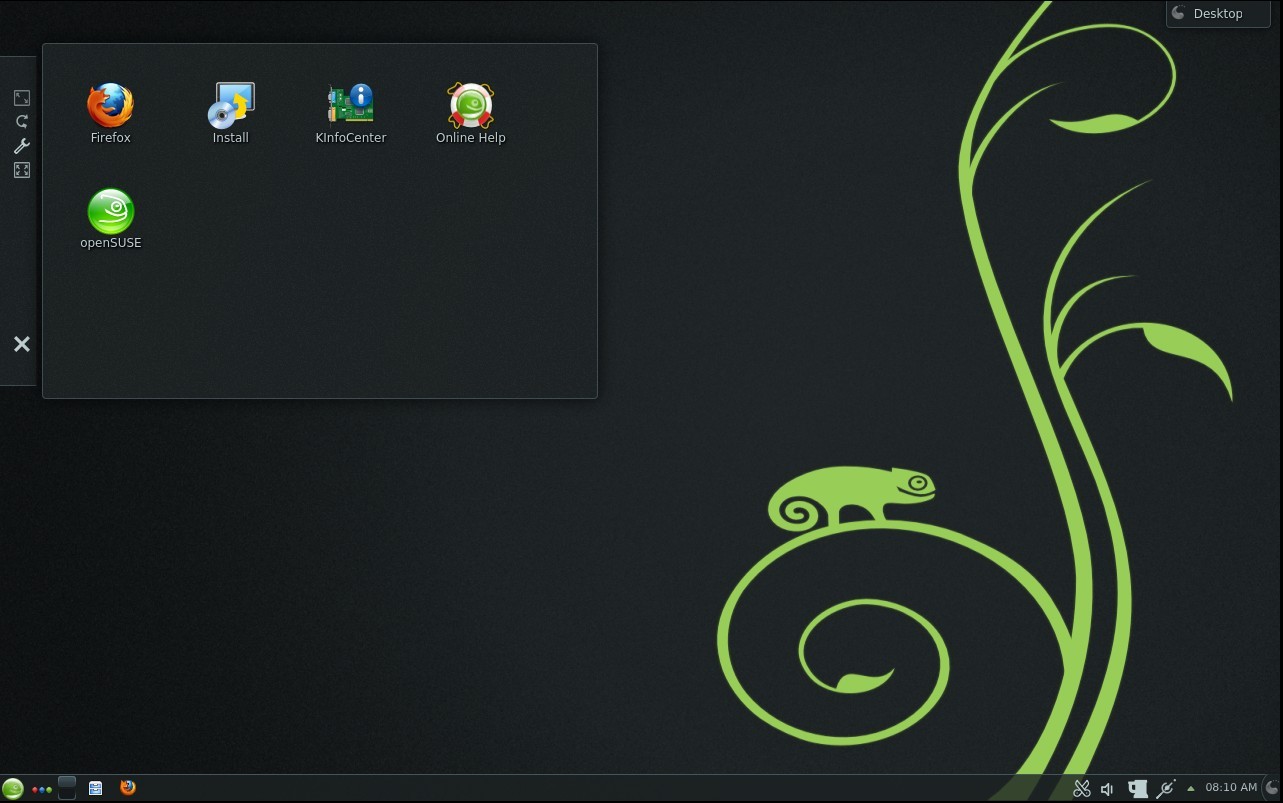Open the activities switcher with colored dots

tap(42, 789)
